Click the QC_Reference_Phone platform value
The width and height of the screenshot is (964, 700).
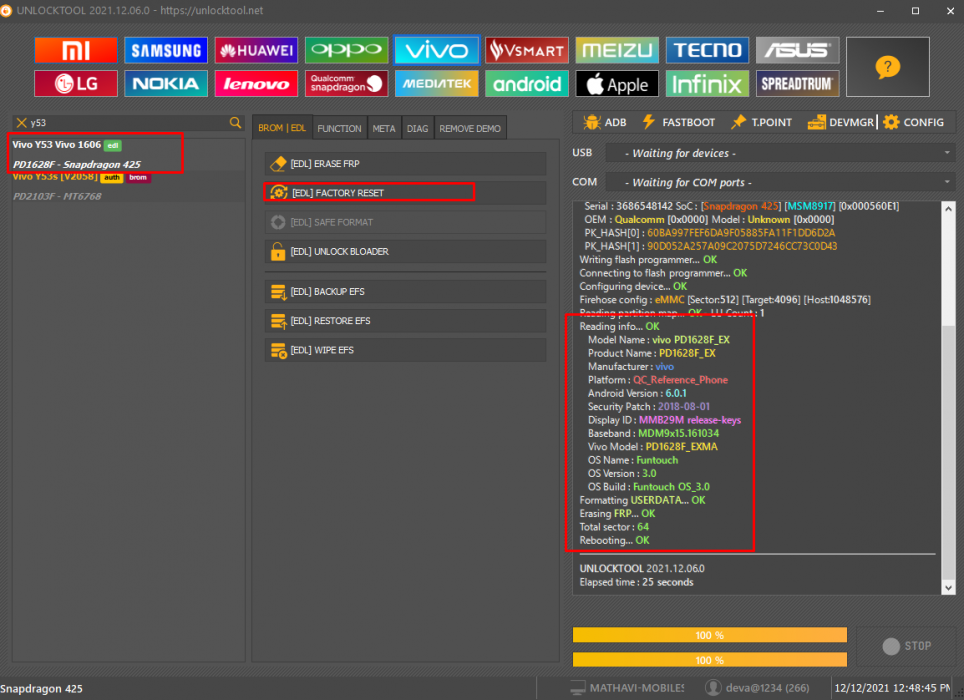click(681, 380)
